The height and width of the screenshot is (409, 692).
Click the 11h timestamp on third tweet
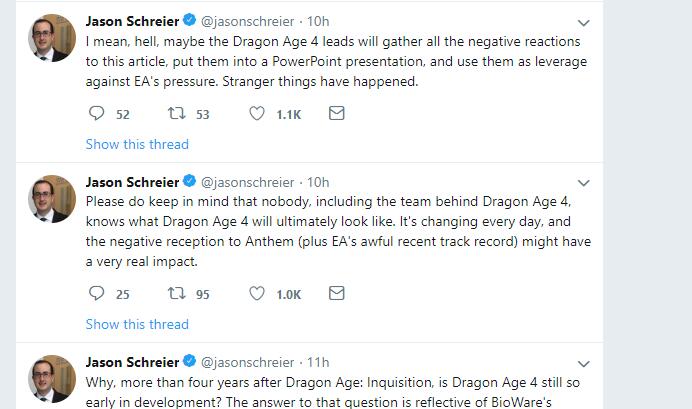click(318, 362)
